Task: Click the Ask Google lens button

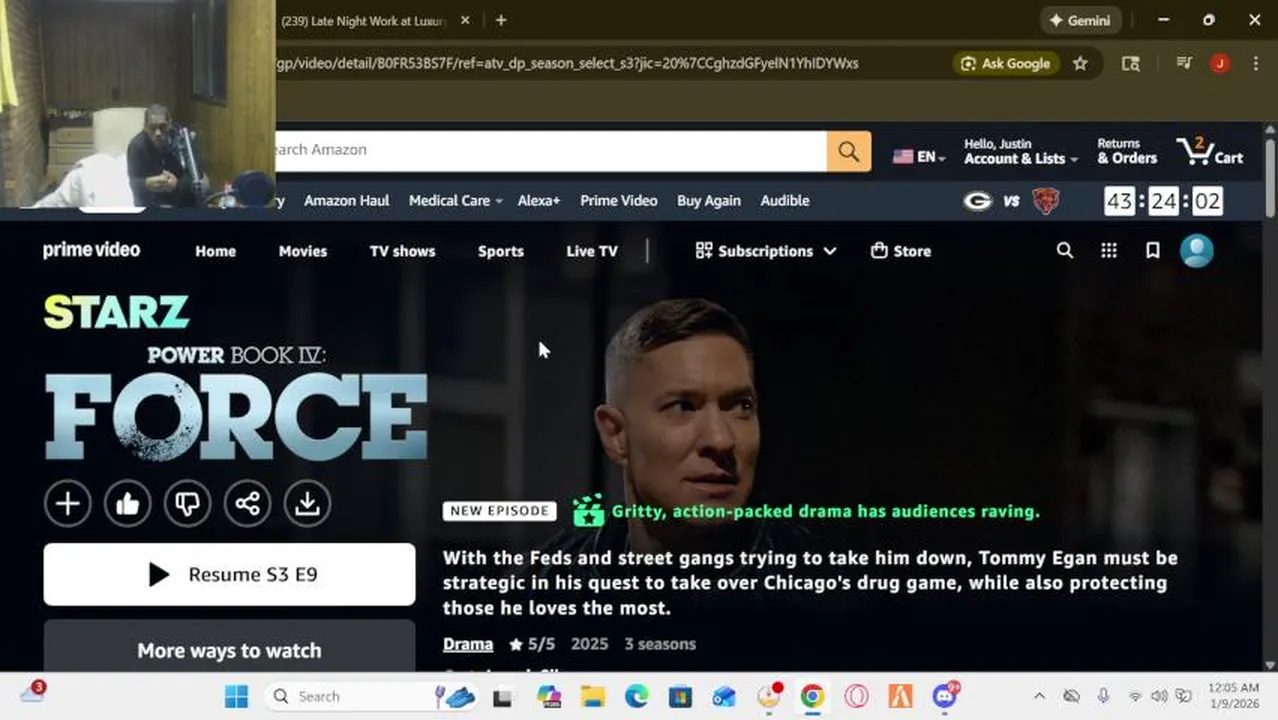Action: coord(1006,63)
